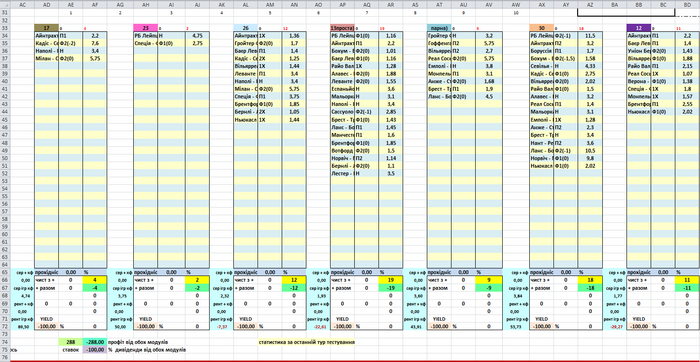
Task: Select the cell with value "4,74"
Action: point(22,295)
